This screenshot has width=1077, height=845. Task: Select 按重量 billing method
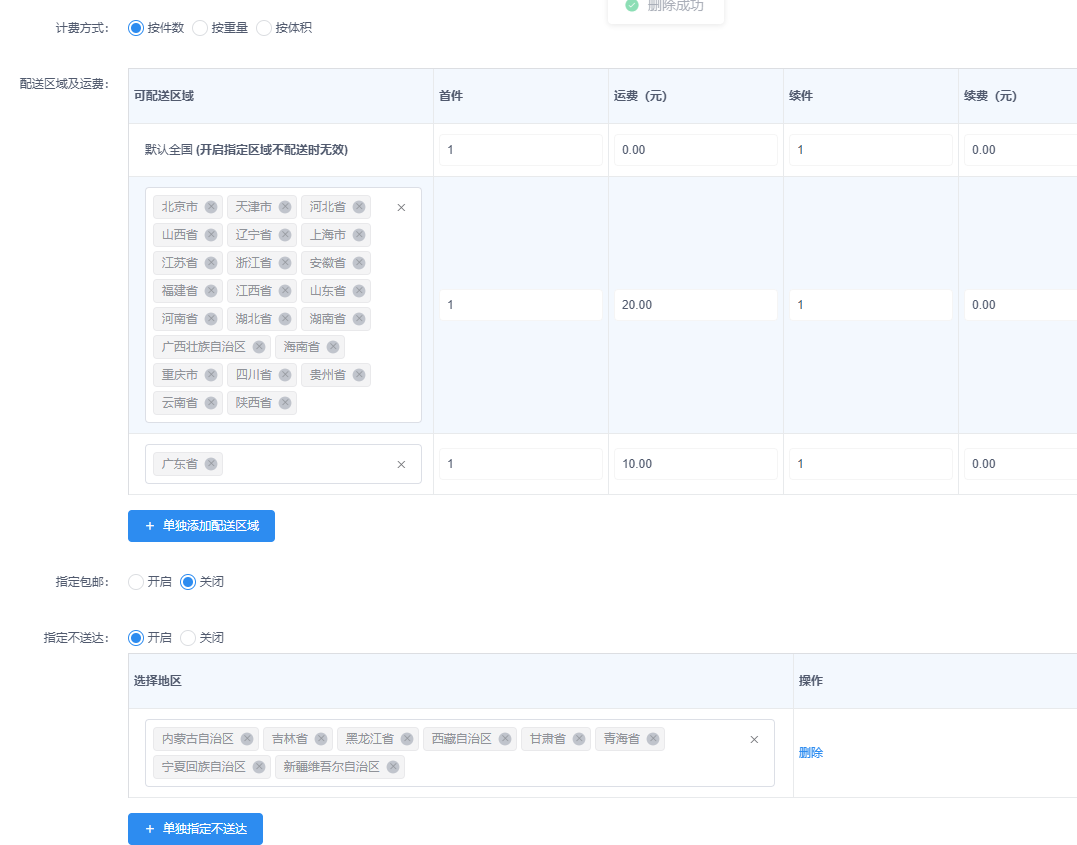[x=200, y=28]
